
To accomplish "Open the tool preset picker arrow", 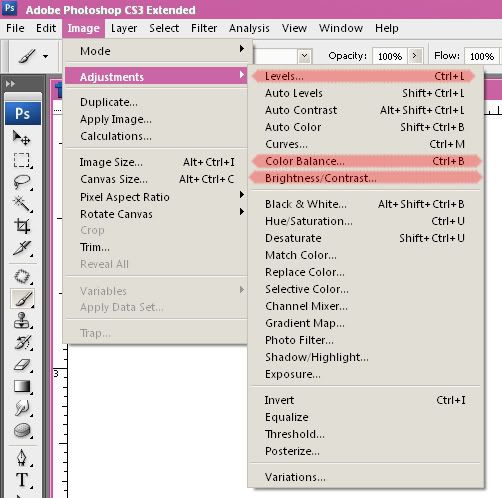I will click(x=45, y=56).
